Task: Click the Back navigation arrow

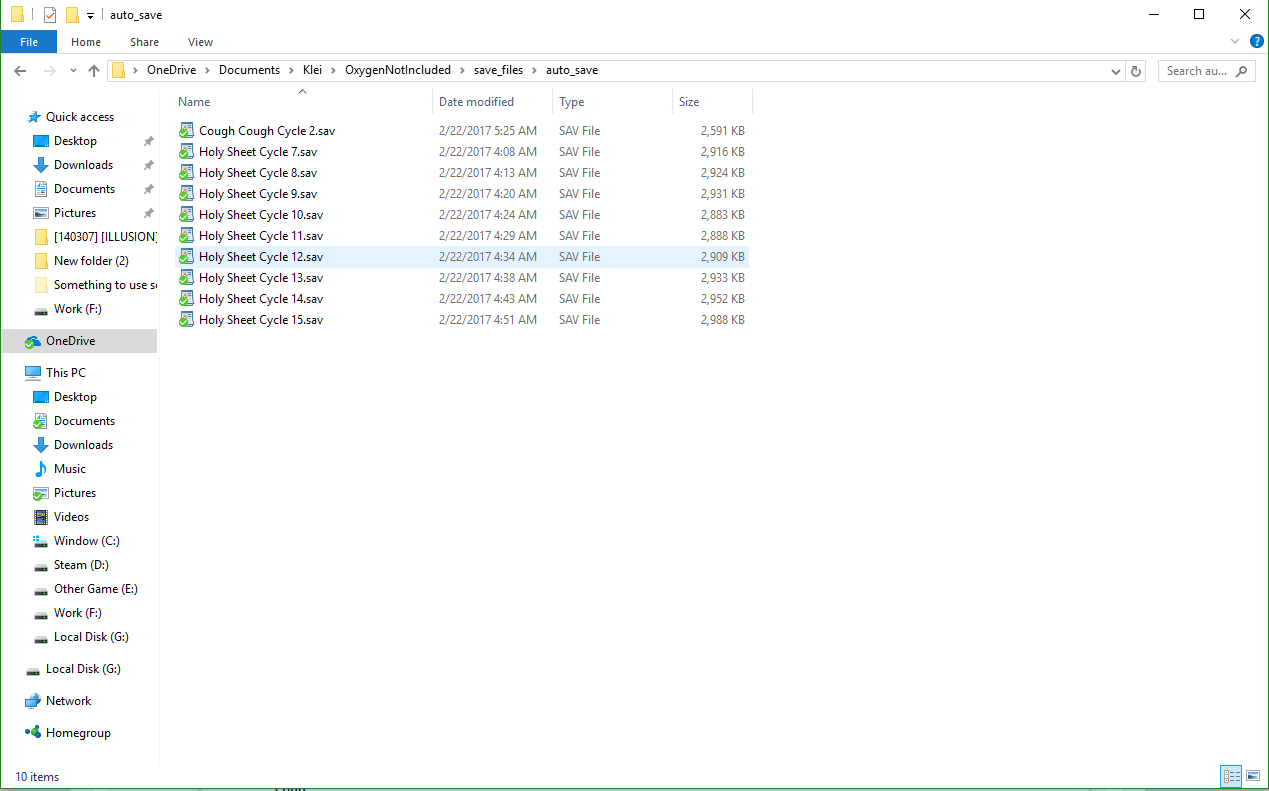Action: pos(20,71)
